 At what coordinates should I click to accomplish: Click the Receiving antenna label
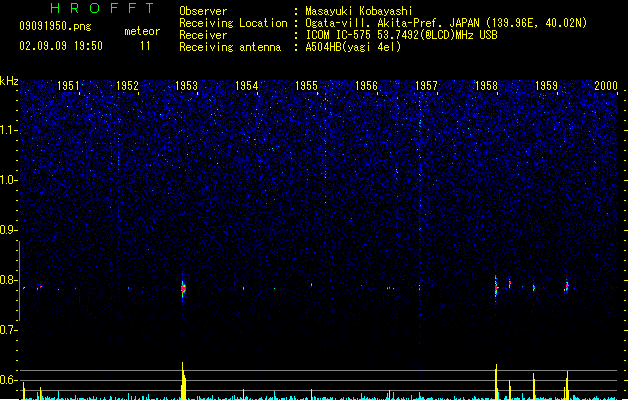(x=230, y=47)
